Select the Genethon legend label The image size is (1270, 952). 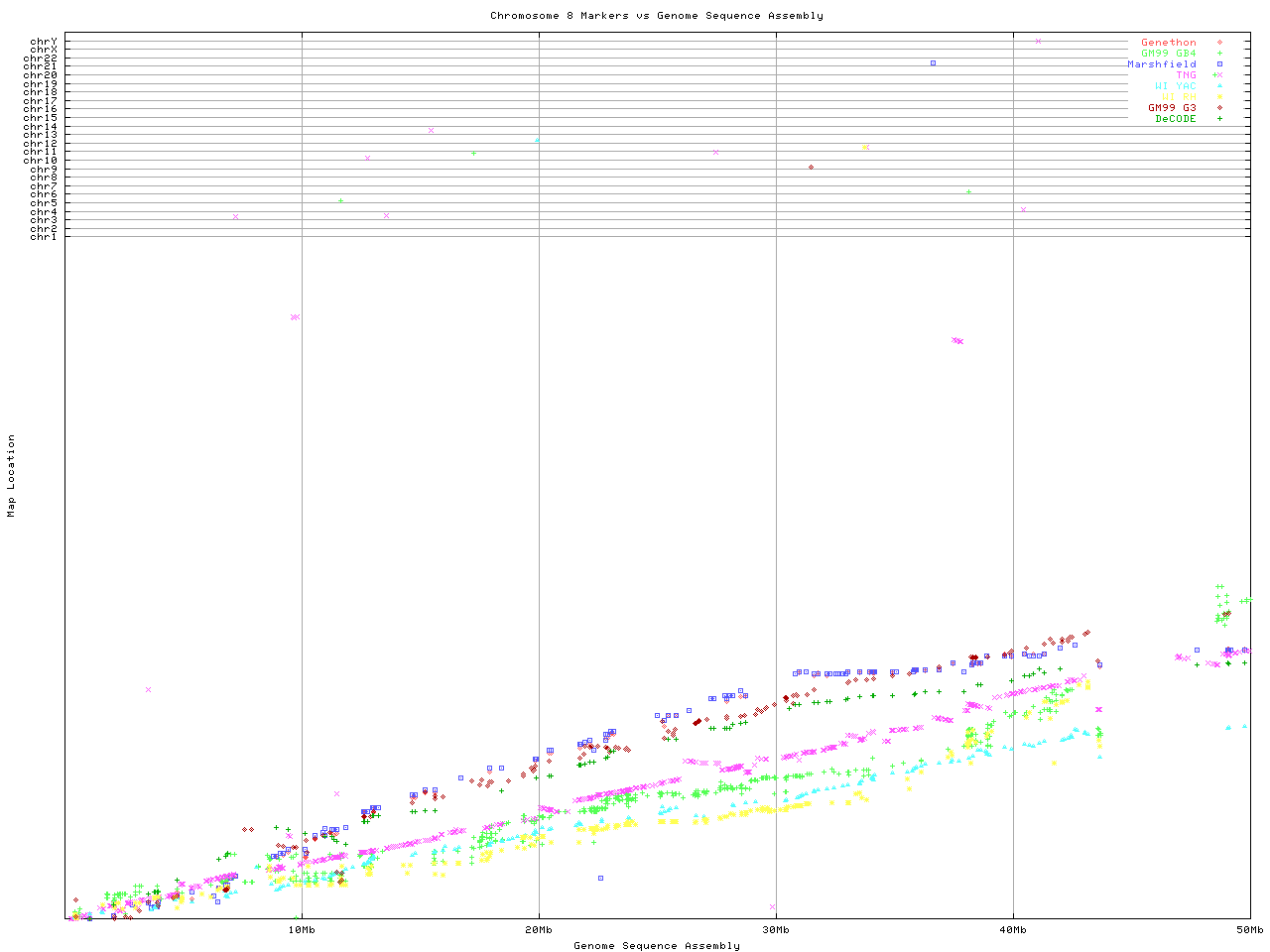click(x=1168, y=43)
